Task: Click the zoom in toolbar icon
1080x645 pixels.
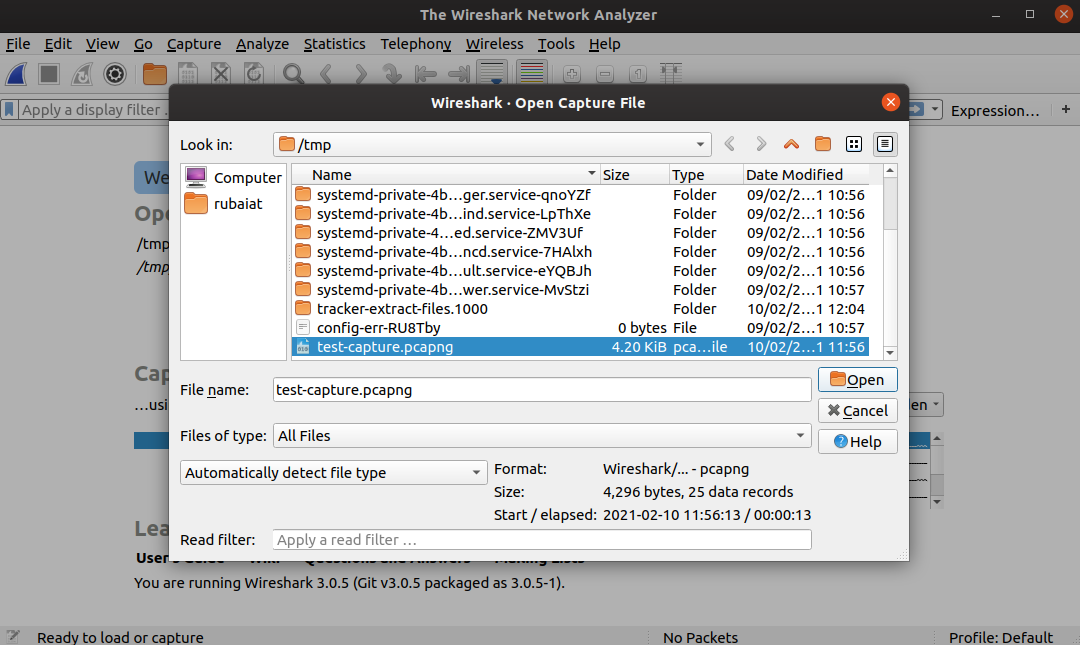Action: pyautogui.click(x=570, y=72)
